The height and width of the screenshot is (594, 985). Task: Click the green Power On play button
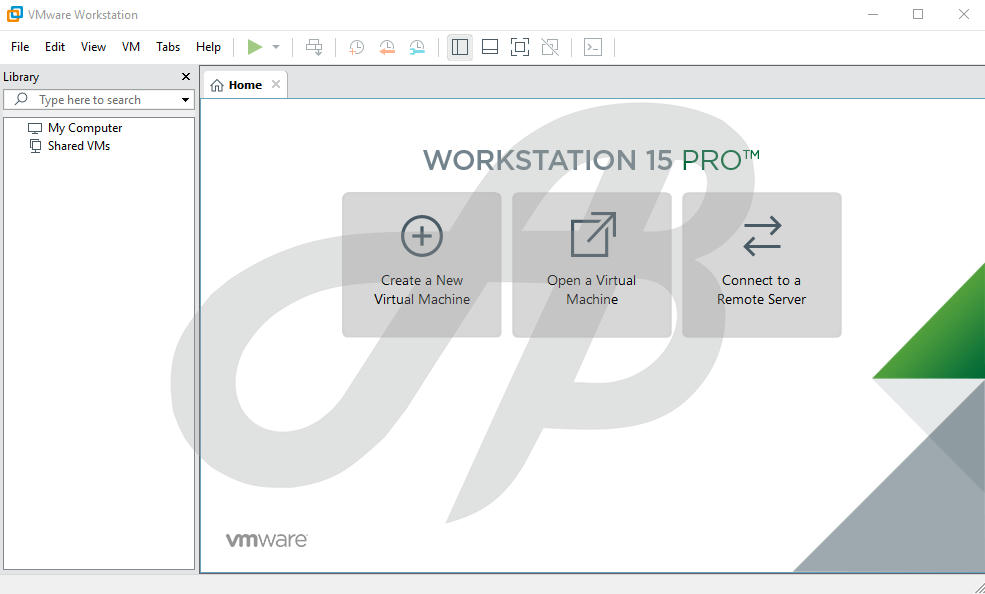254,47
